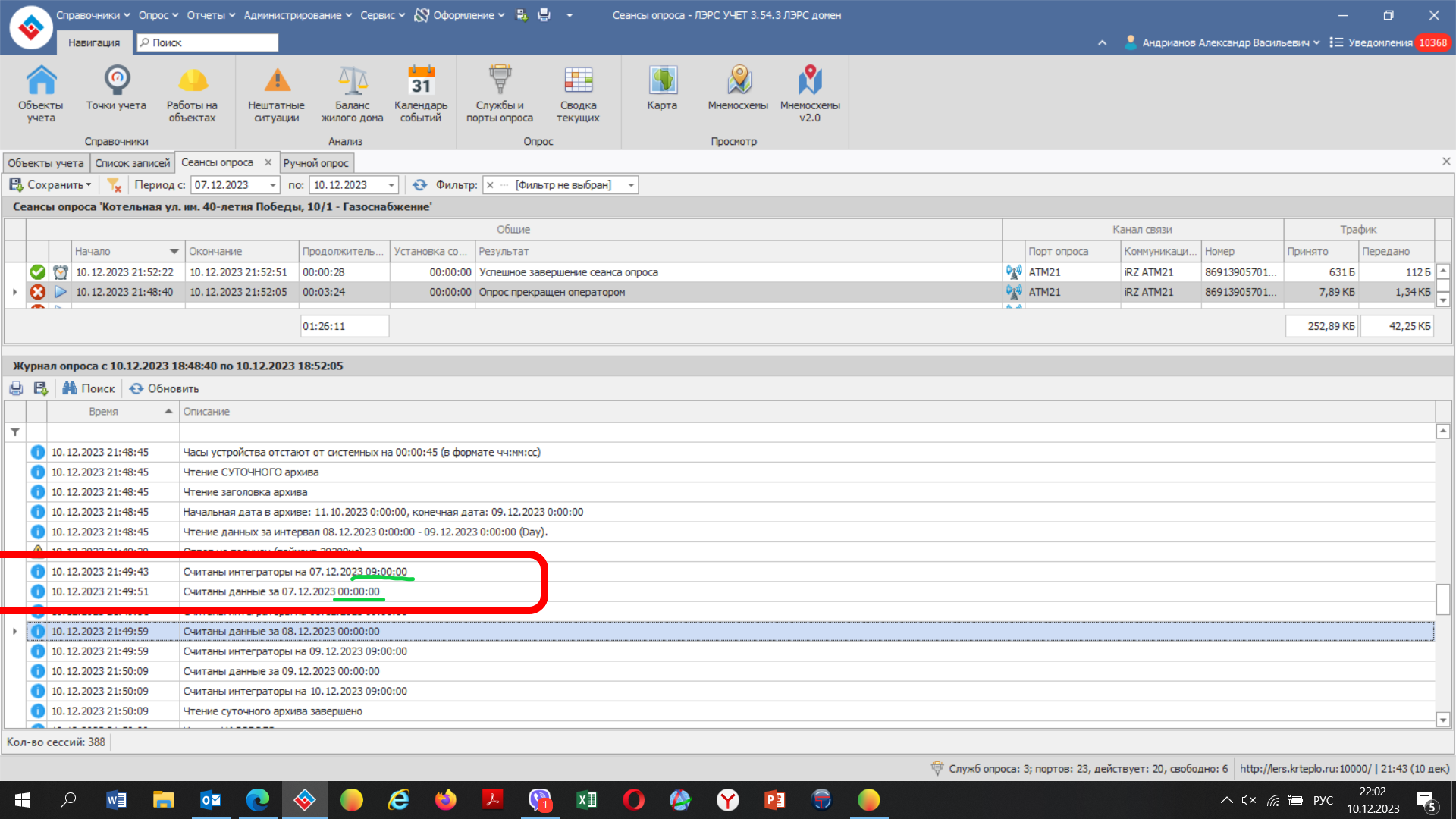
Task: Expand the Фильтр combo box
Action: point(631,185)
